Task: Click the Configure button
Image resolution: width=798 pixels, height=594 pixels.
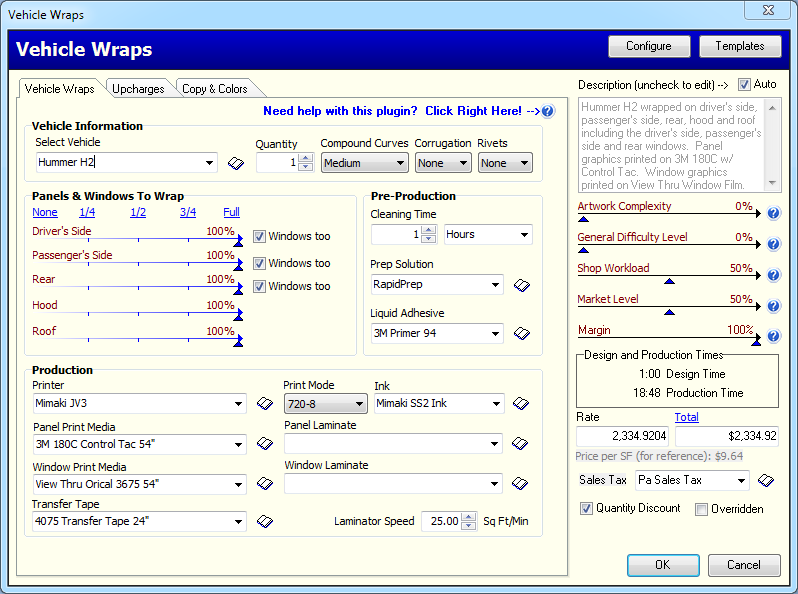Action: coord(649,46)
